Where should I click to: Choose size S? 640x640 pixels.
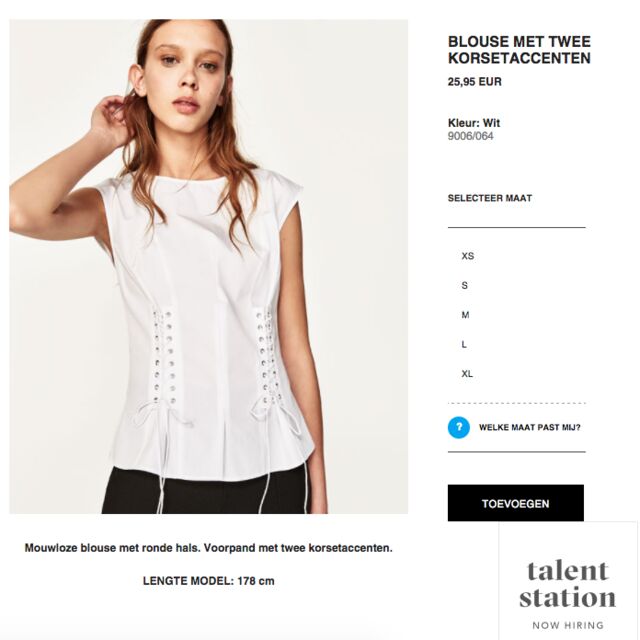coord(464,285)
